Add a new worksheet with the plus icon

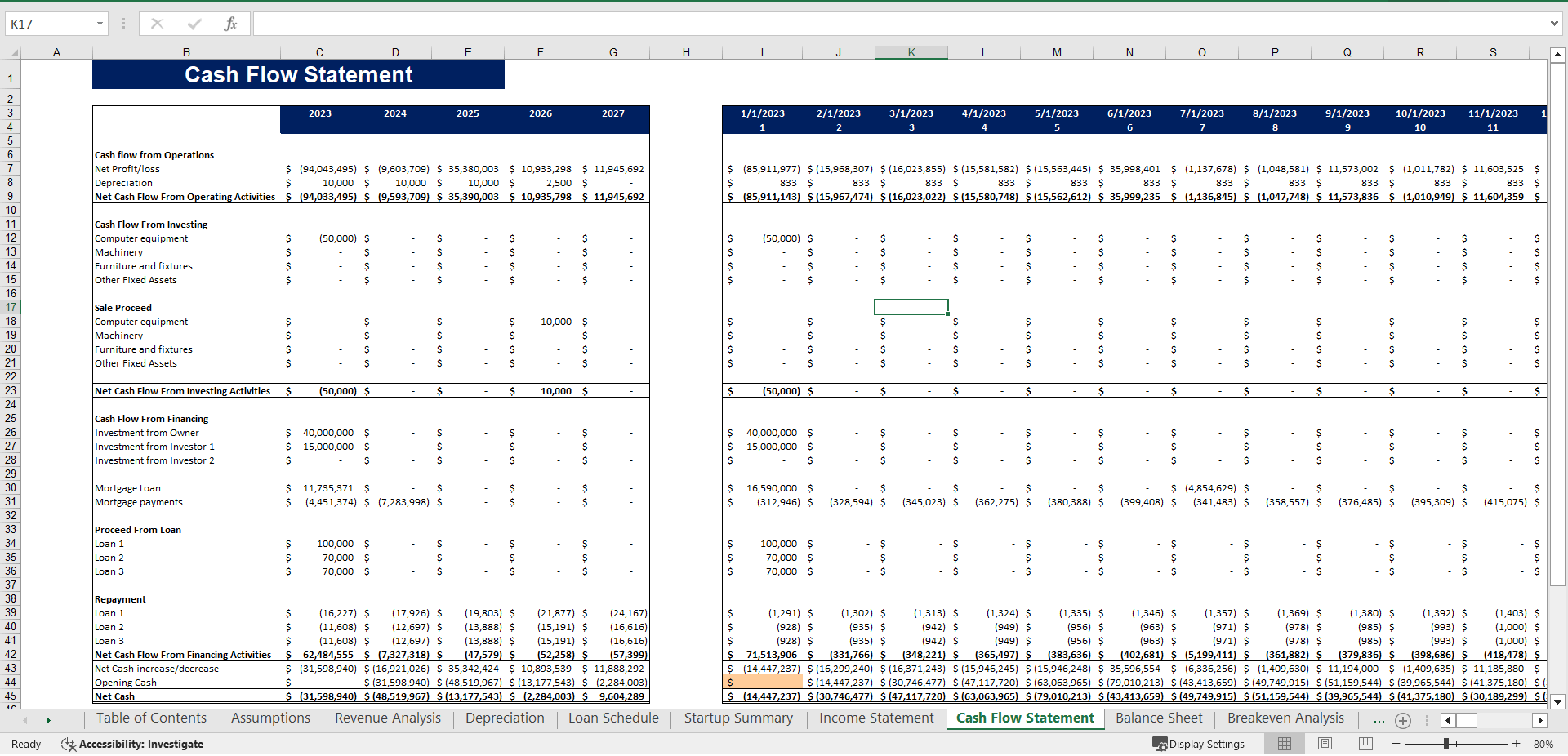coord(1403,720)
